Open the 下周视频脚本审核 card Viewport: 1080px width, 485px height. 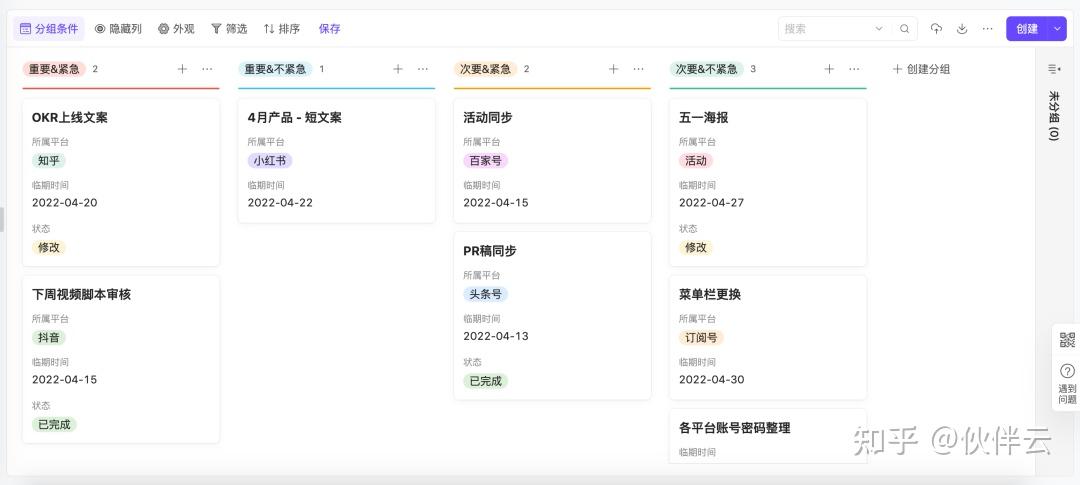tap(121, 359)
